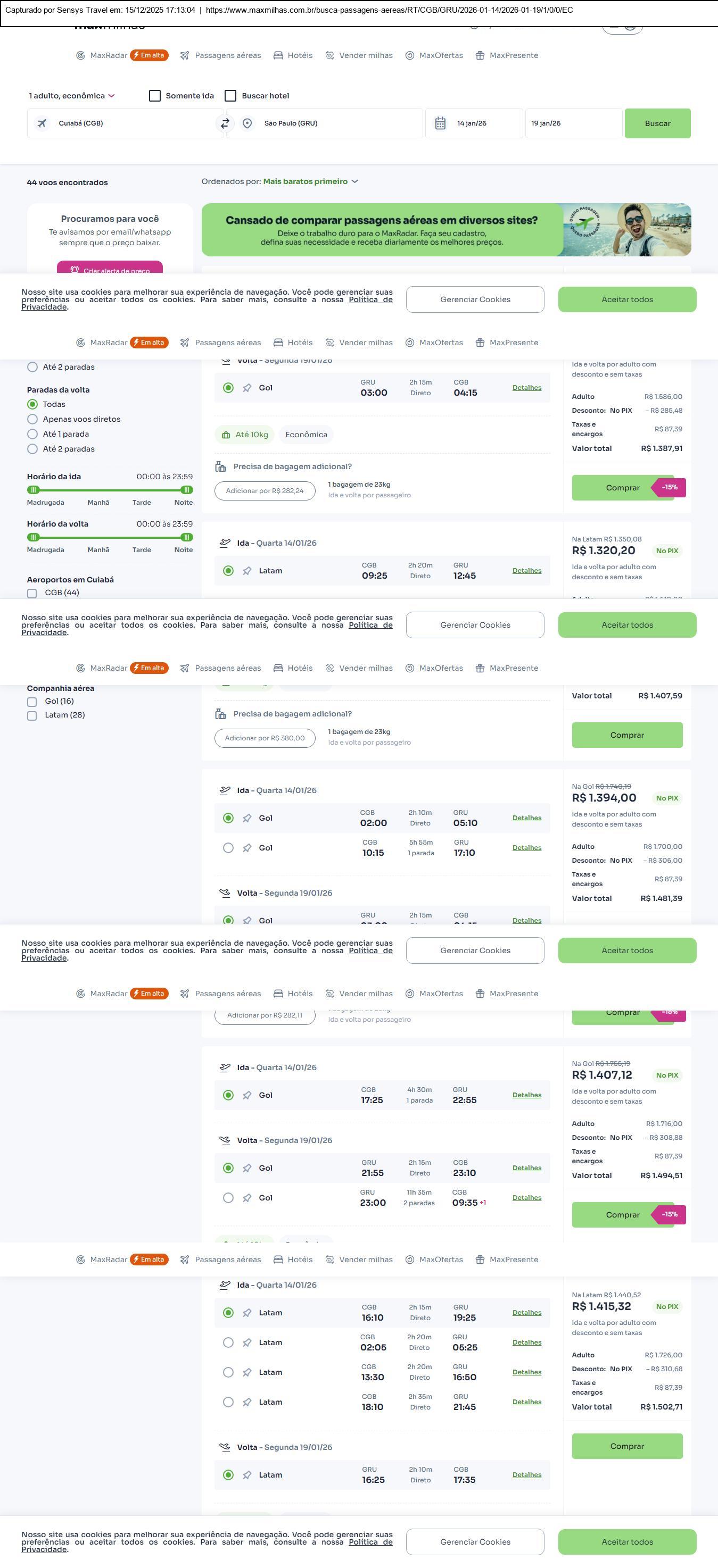Click the pin icon on Latam 13:30 flight

tap(247, 1372)
